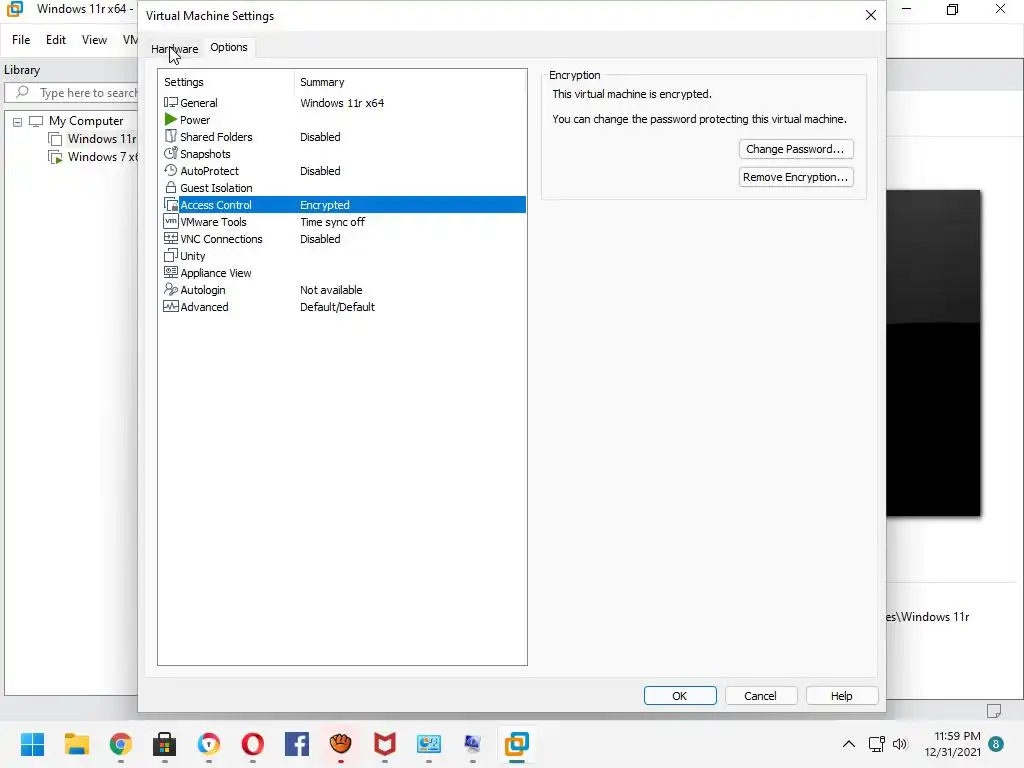Click the VMware Tools vm icon

[x=170, y=221]
